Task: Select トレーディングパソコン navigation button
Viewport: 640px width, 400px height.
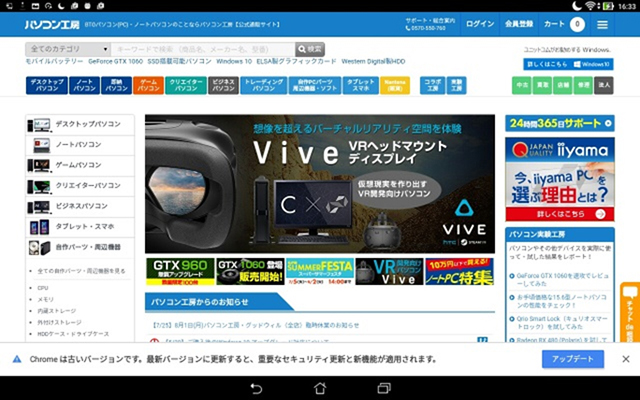Action: [x=264, y=85]
